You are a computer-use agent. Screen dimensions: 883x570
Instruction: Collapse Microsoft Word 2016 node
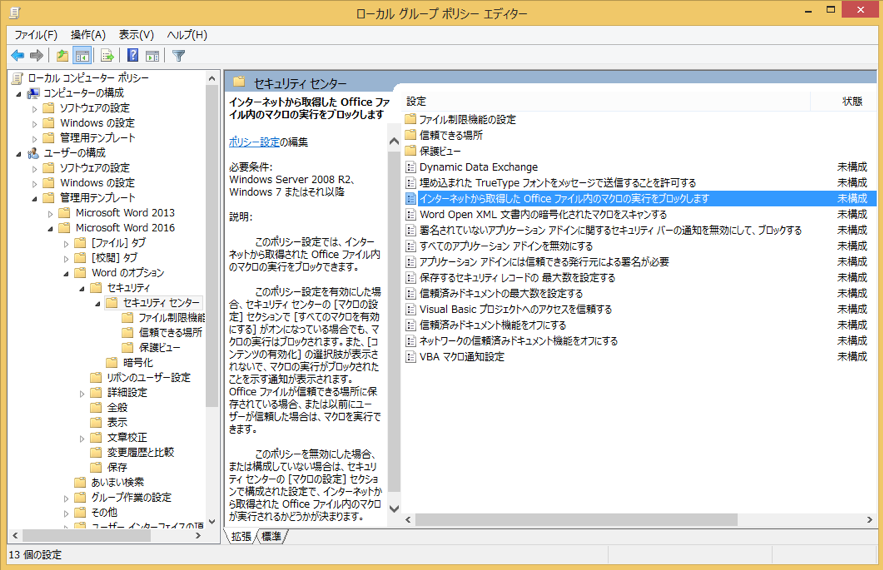[x=50, y=228]
